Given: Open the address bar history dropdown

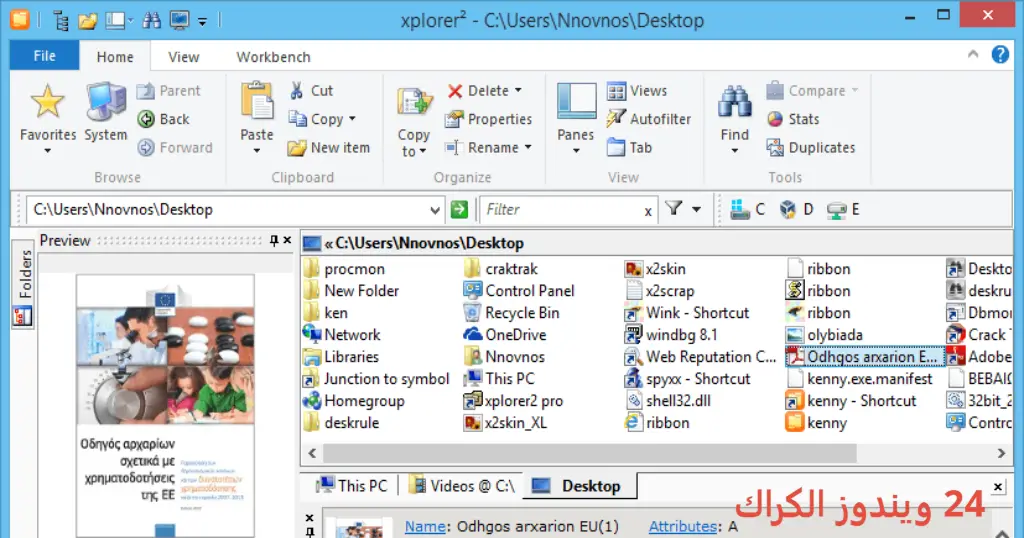Looking at the screenshot, I should pos(435,210).
